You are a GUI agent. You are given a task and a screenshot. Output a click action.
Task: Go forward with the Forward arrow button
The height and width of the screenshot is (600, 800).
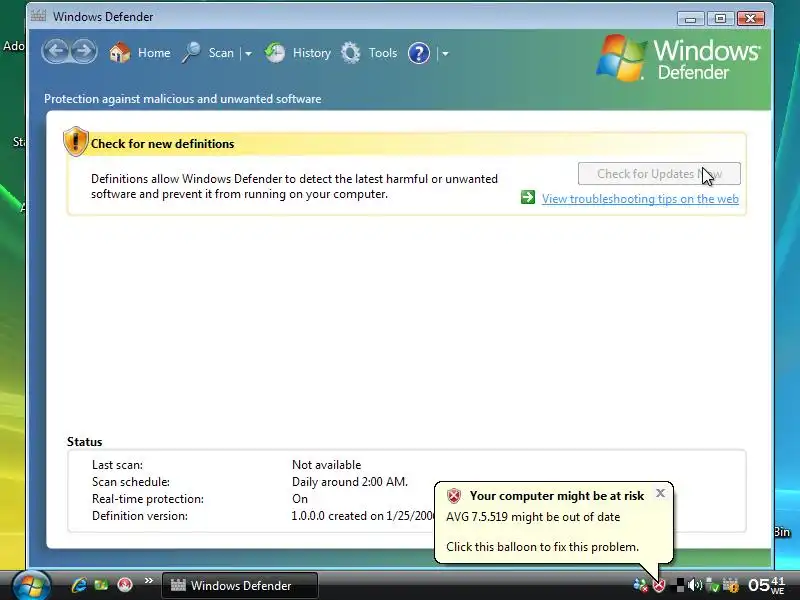pyautogui.click(x=84, y=52)
